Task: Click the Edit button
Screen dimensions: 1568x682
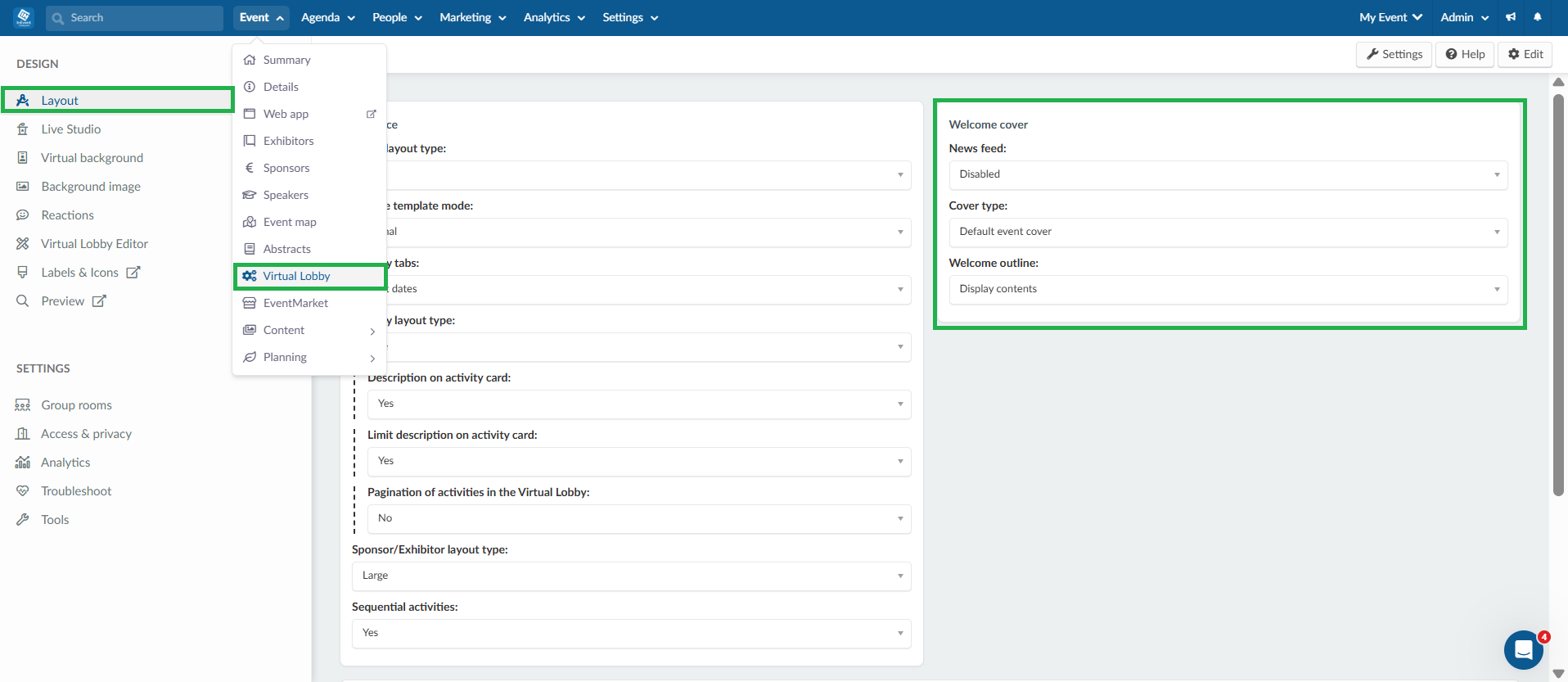Action: (x=1525, y=54)
